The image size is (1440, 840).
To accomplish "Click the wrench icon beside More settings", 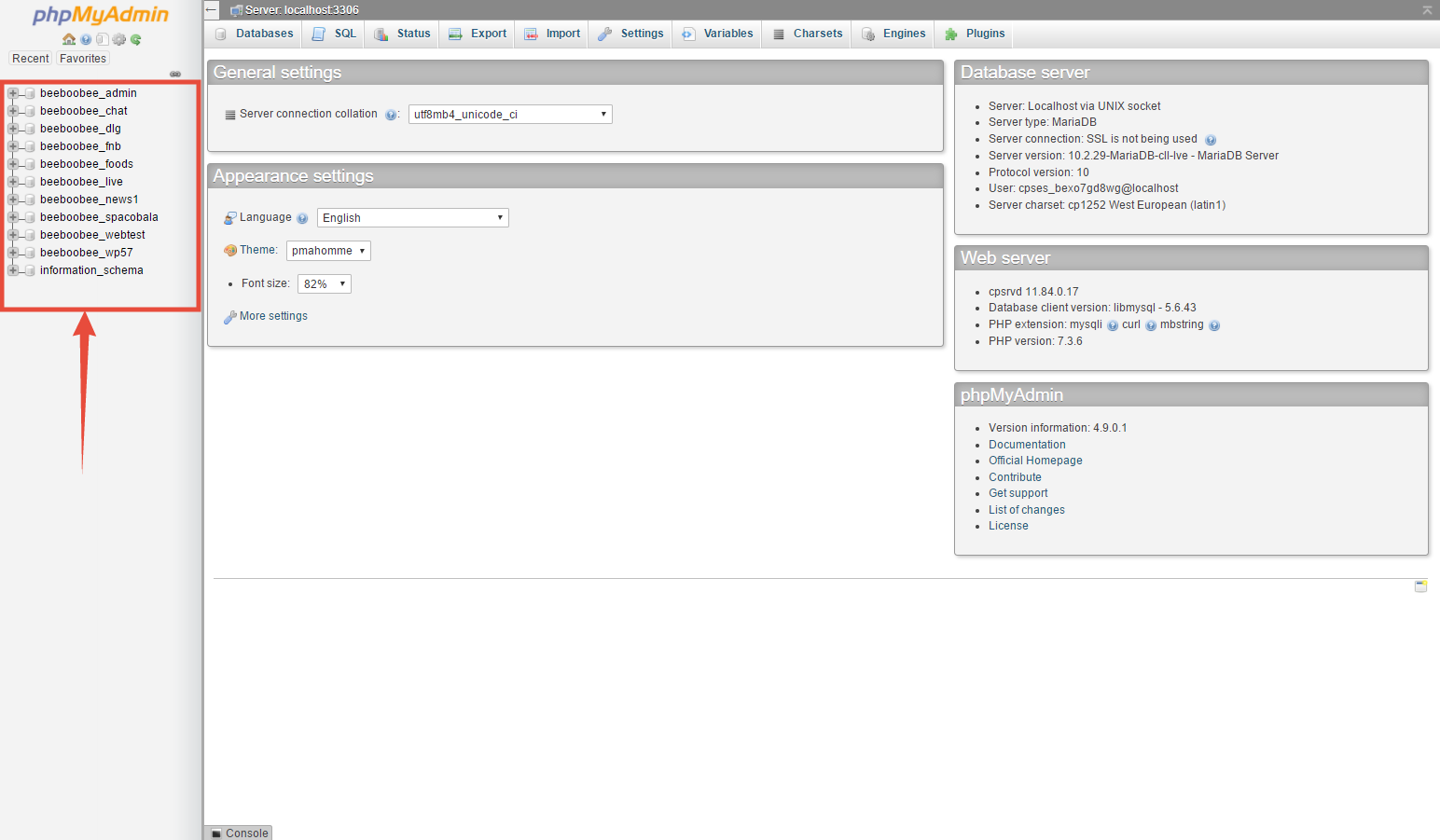I will tap(229, 317).
